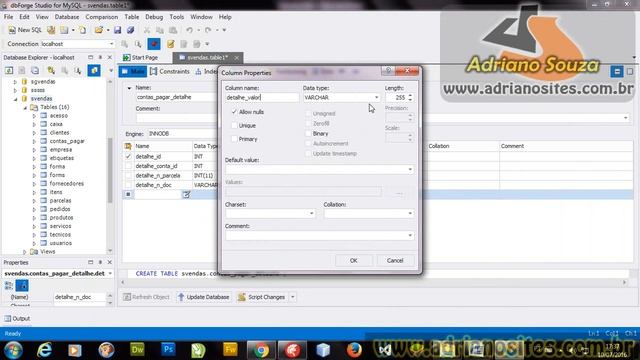Enable the Primary checkbox
The image size is (640, 360).
(x=234, y=139)
